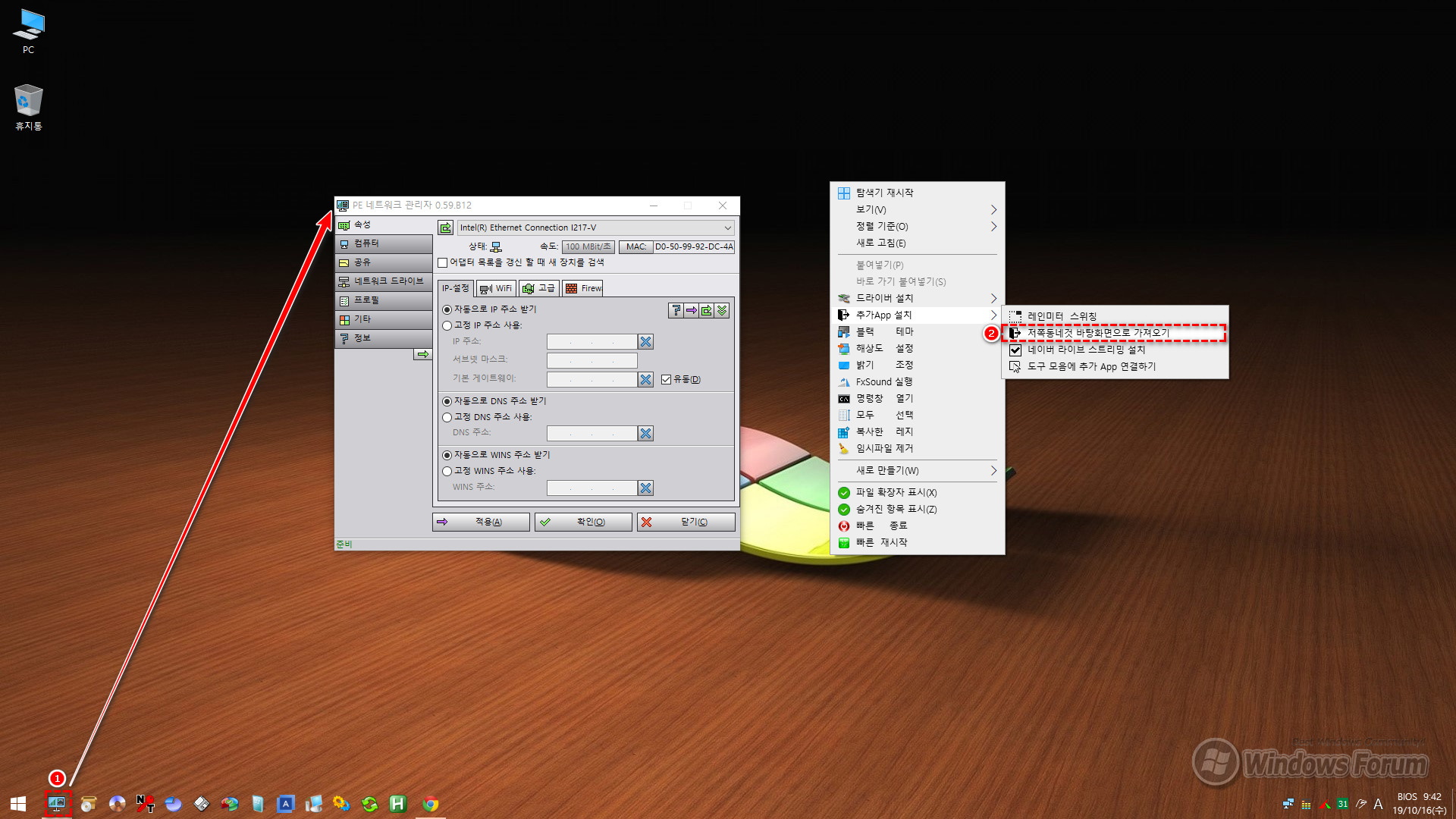The height and width of the screenshot is (819, 1456).
Task: Expand the 새로 만들기(W) submenu
Action: coord(918,471)
